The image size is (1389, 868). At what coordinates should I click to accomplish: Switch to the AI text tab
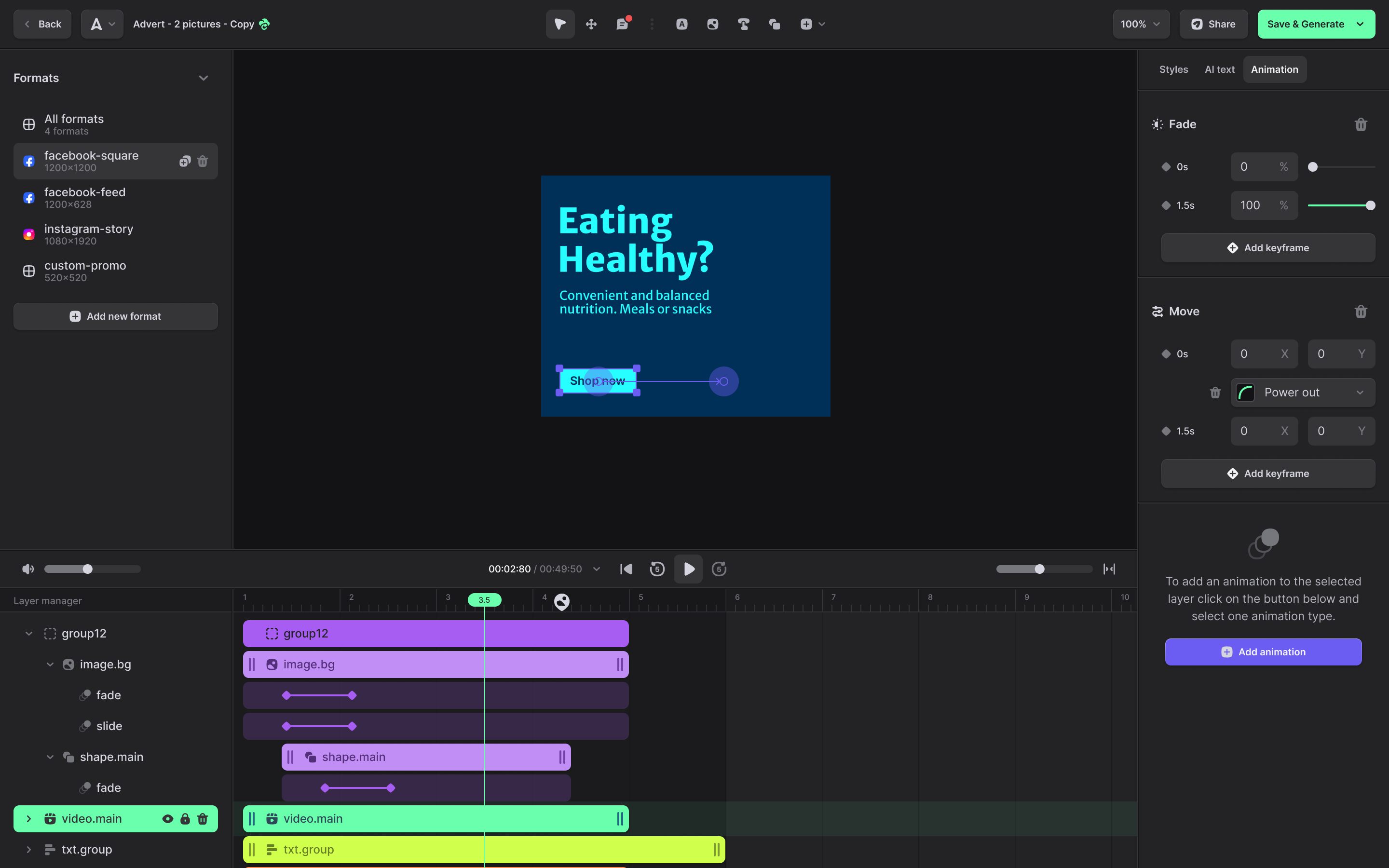tap(1219, 69)
